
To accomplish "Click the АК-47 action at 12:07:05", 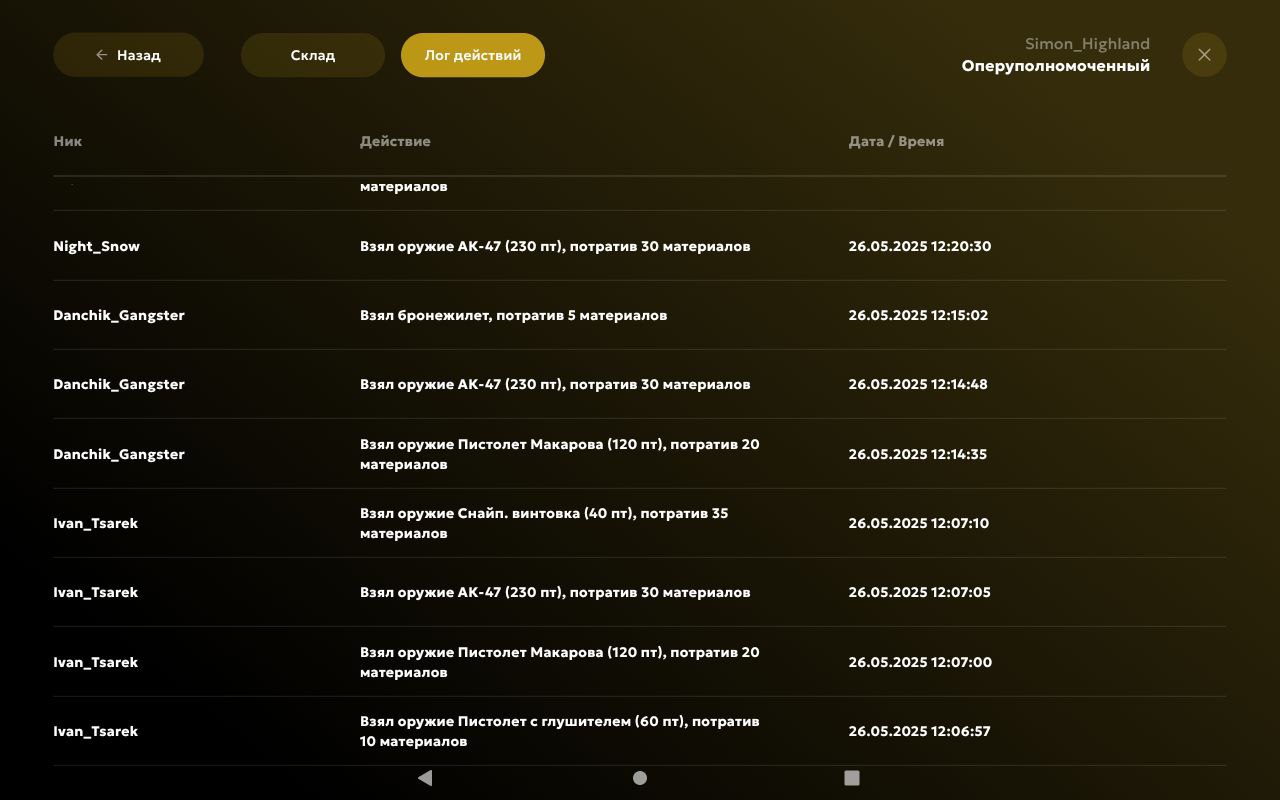I will click(x=555, y=592).
